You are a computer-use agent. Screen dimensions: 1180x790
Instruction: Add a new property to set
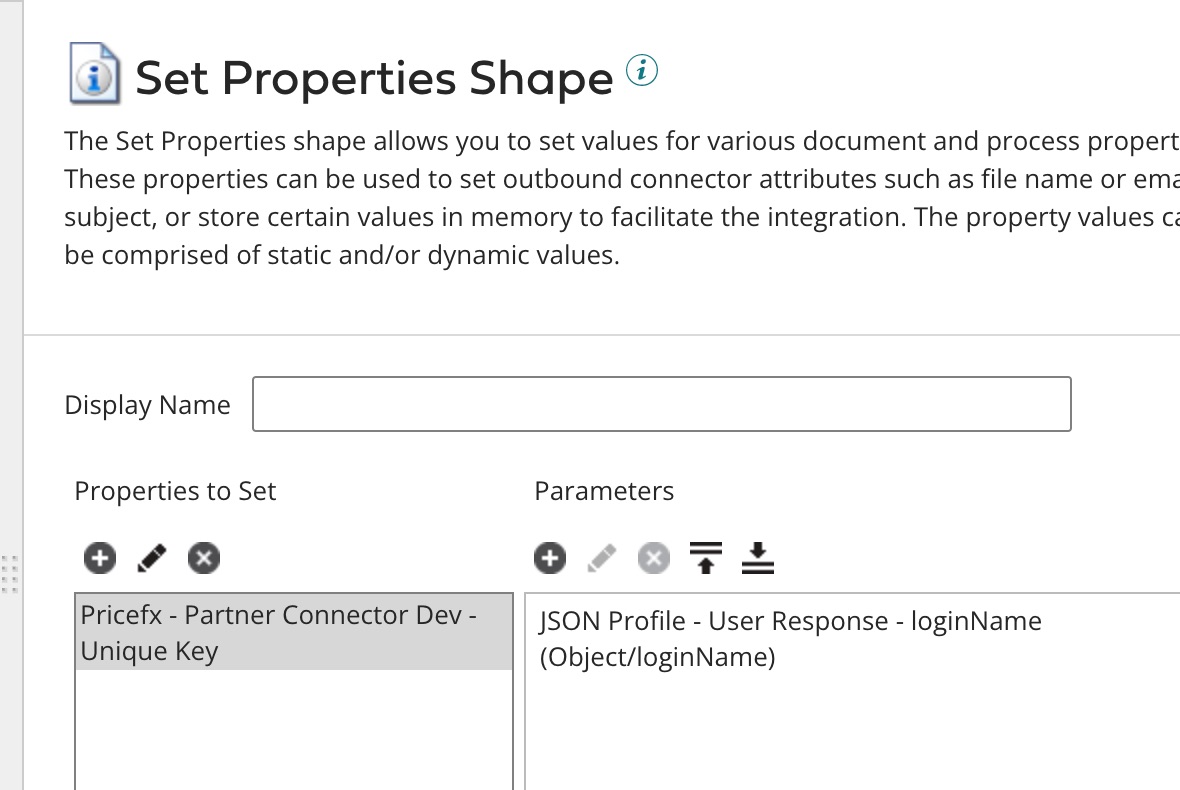99,558
